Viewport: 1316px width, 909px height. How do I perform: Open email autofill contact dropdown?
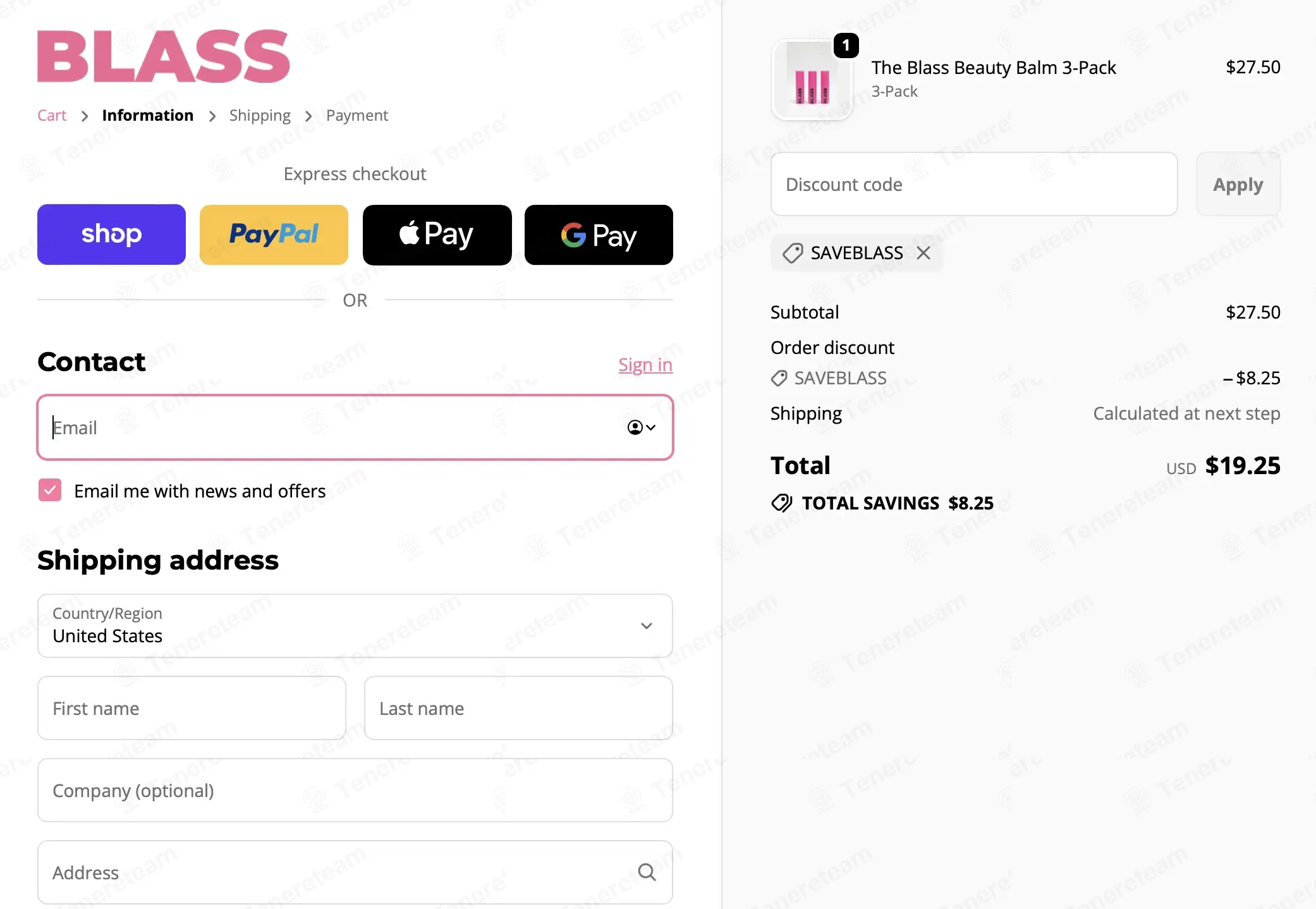(x=641, y=427)
